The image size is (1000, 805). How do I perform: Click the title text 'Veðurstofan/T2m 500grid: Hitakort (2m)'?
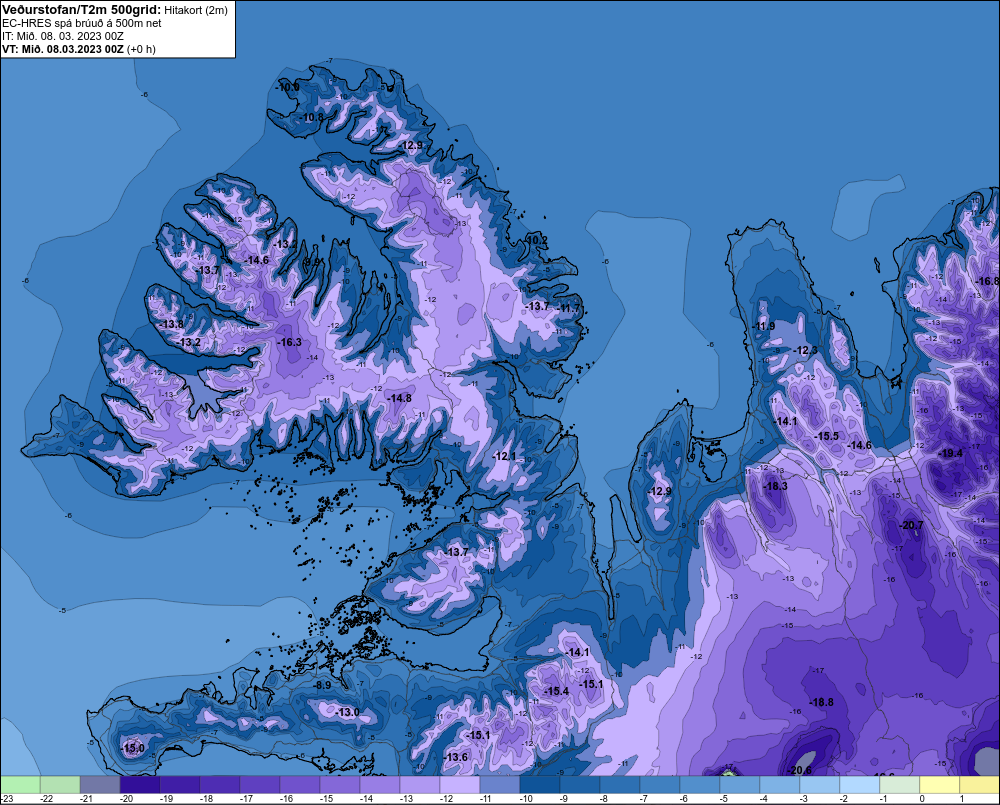pyautogui.click(x=115, y=10)
